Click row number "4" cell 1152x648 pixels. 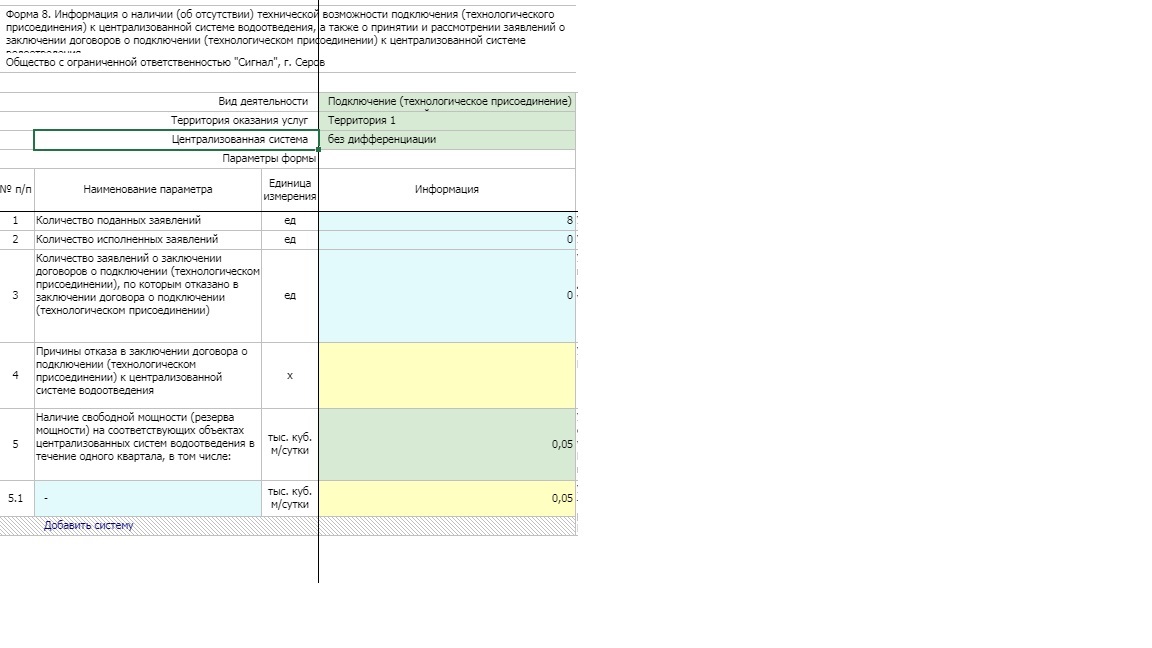tap(16, 375)
